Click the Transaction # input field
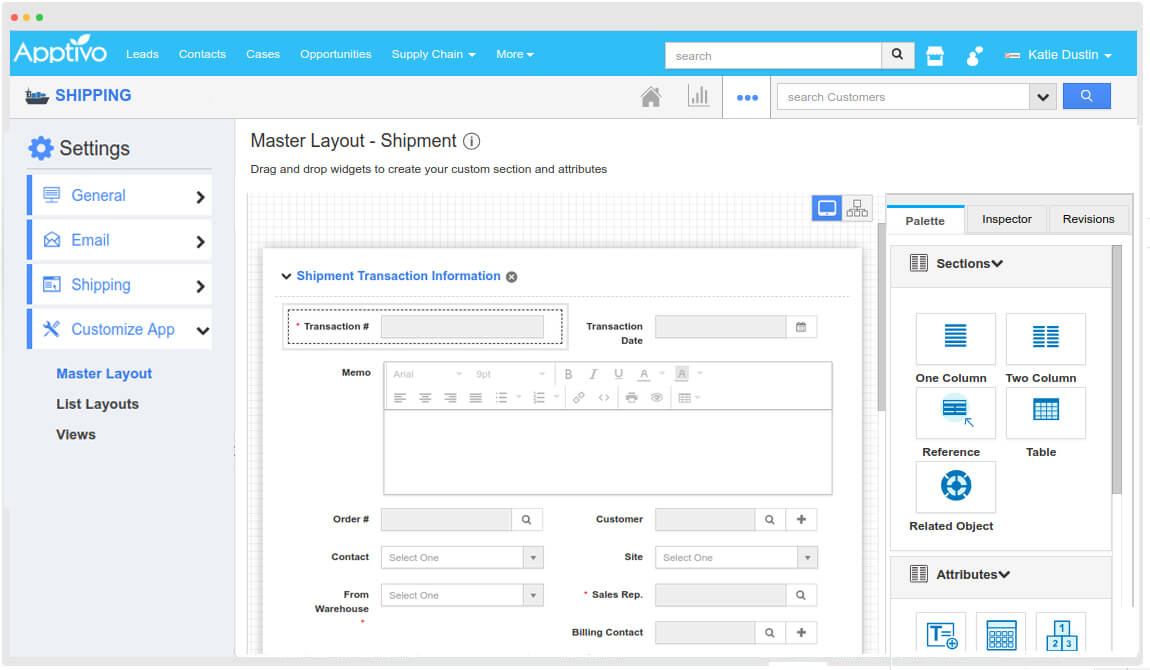Viewport: 1150px width, 670px height. [x=462, y=326]
